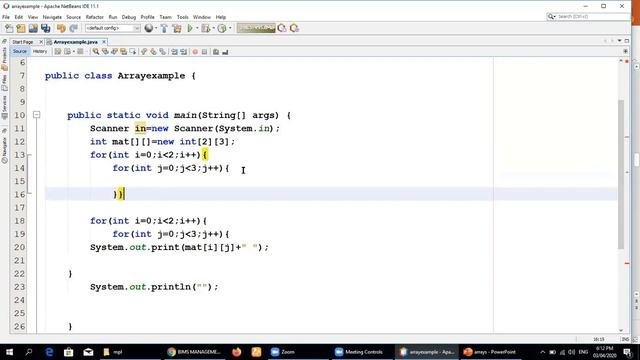
Task: Click the Build Project hammer icon
Action: [164, 28]
